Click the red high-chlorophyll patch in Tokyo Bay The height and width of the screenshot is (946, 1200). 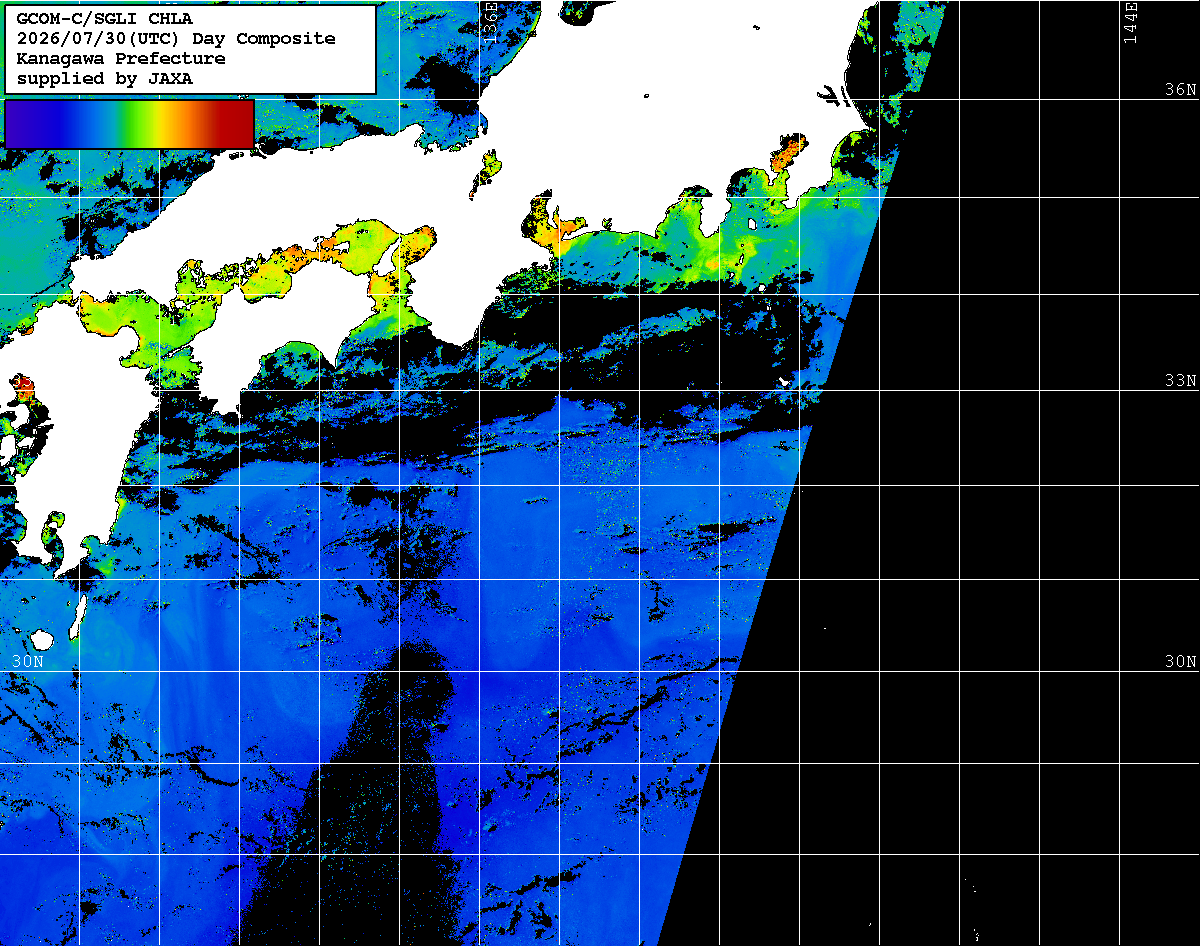tap(787, 153)
